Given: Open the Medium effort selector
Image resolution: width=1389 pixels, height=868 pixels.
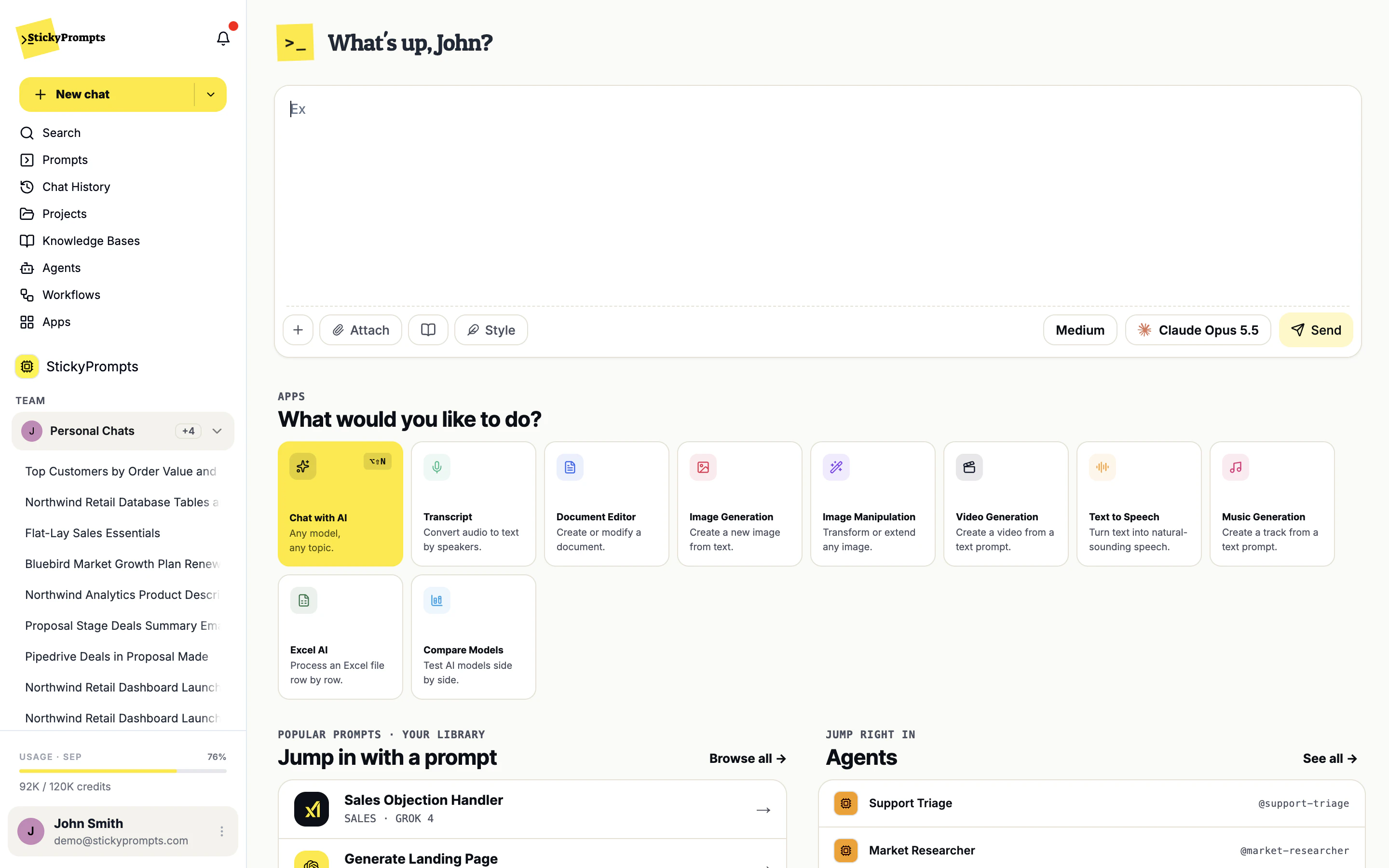Looking at the screenshot, I should coord(1080,330).
